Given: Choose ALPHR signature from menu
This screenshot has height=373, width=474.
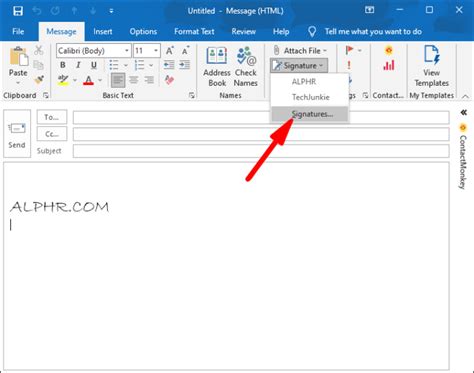Looking at the screenshot, I should (304, 82).
